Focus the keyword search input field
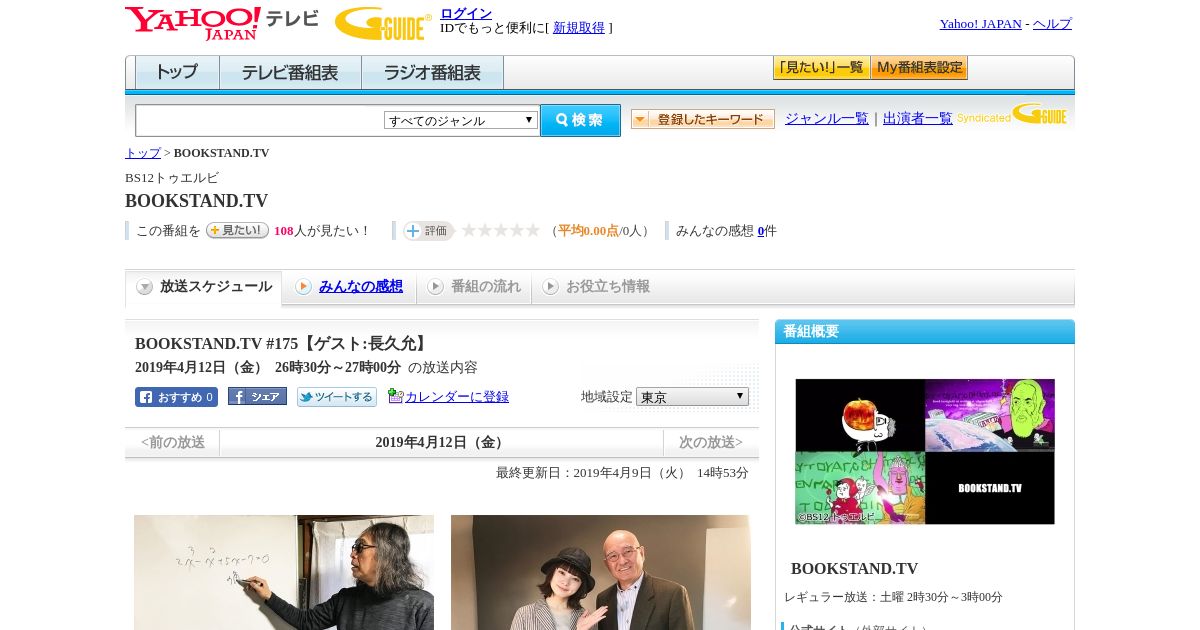Viewport: 1200px width, 630px height. tap(259, 120)
